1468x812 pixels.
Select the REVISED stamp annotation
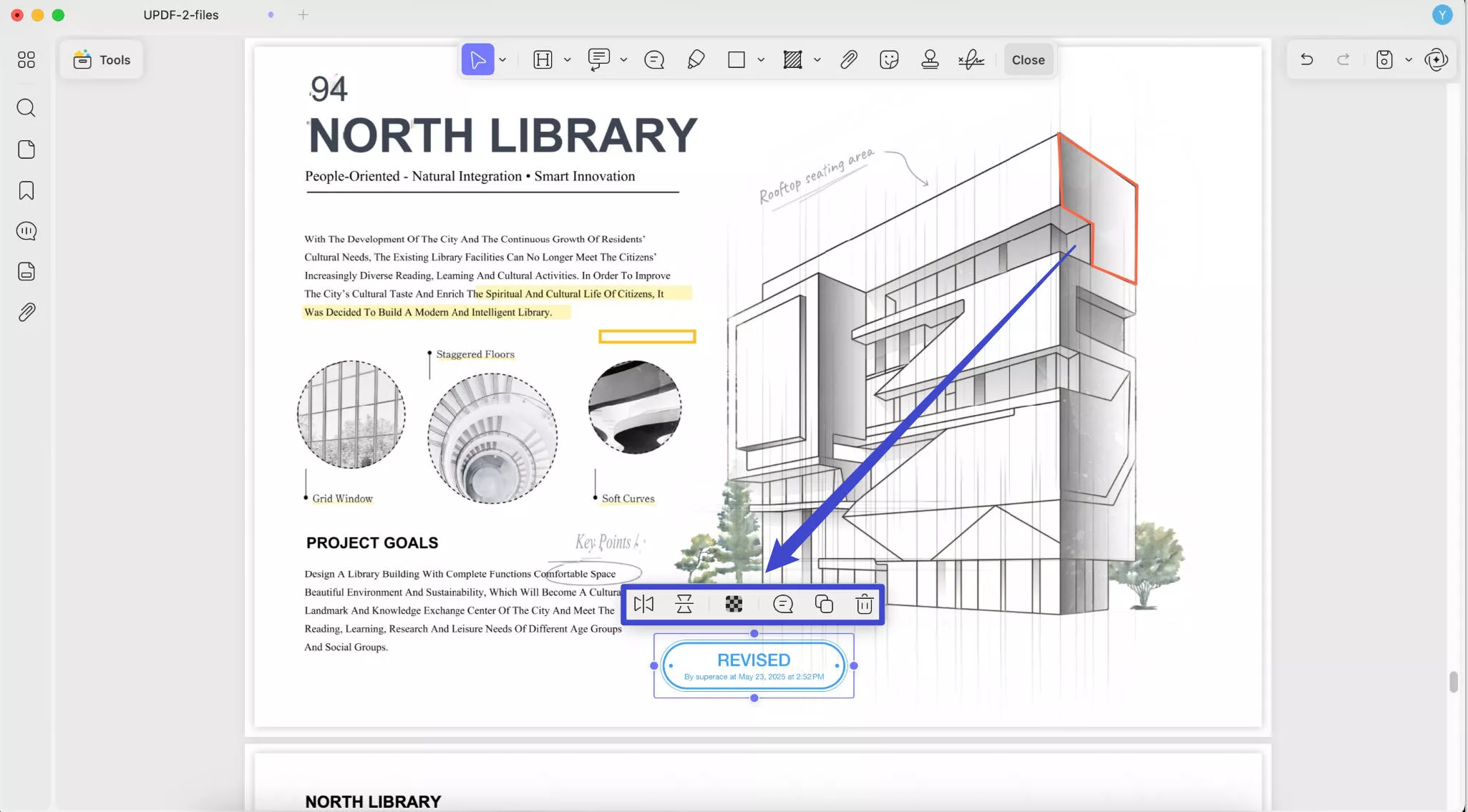point(754,666)
